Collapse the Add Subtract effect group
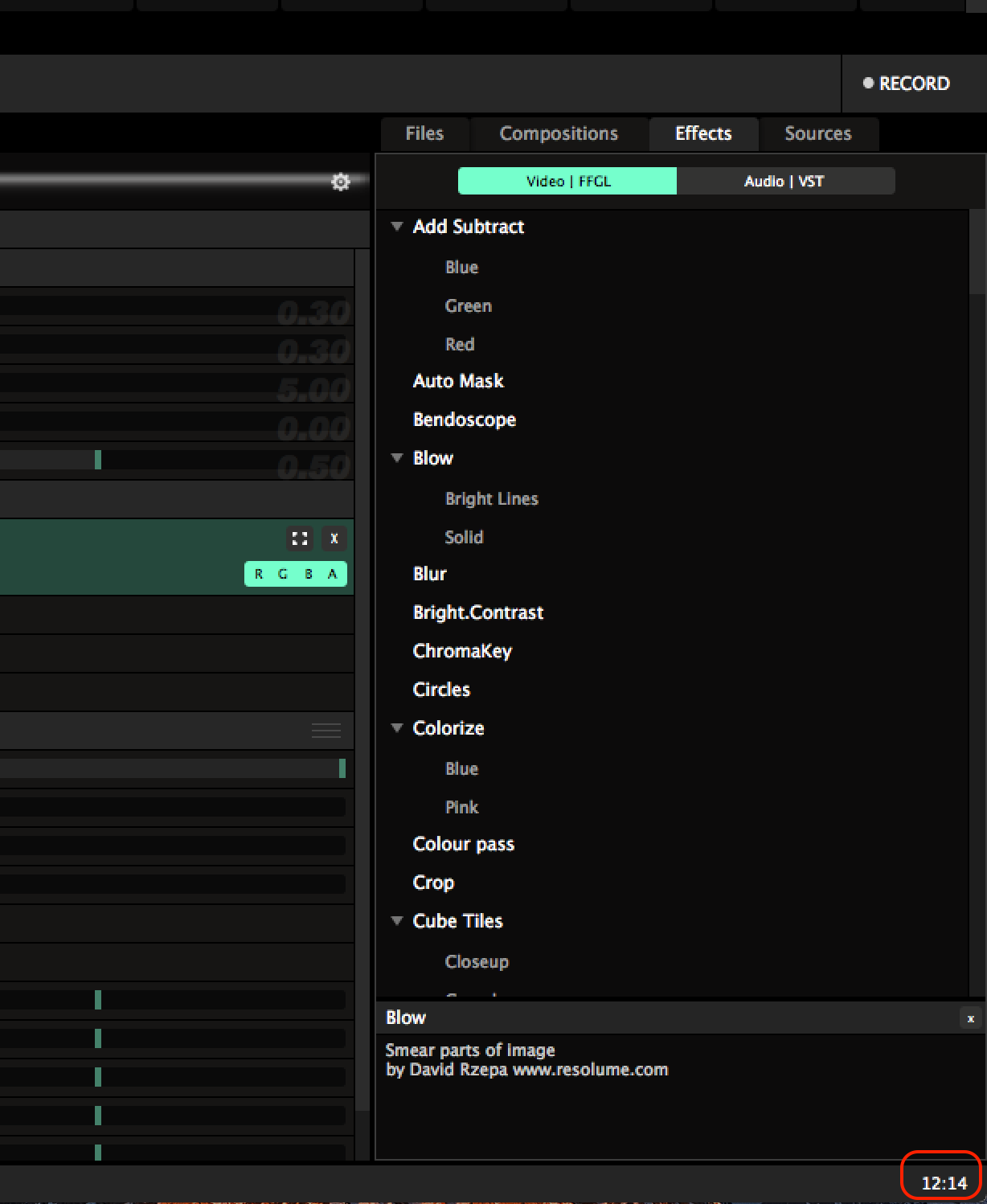 click(x=397, y=227)
